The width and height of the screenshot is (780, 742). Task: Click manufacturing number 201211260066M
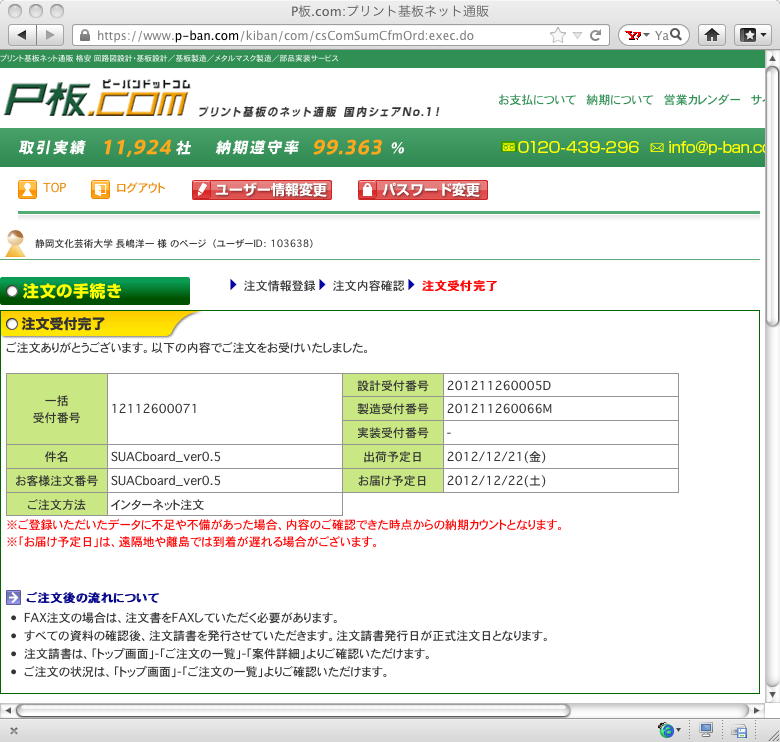pos(499,409)
